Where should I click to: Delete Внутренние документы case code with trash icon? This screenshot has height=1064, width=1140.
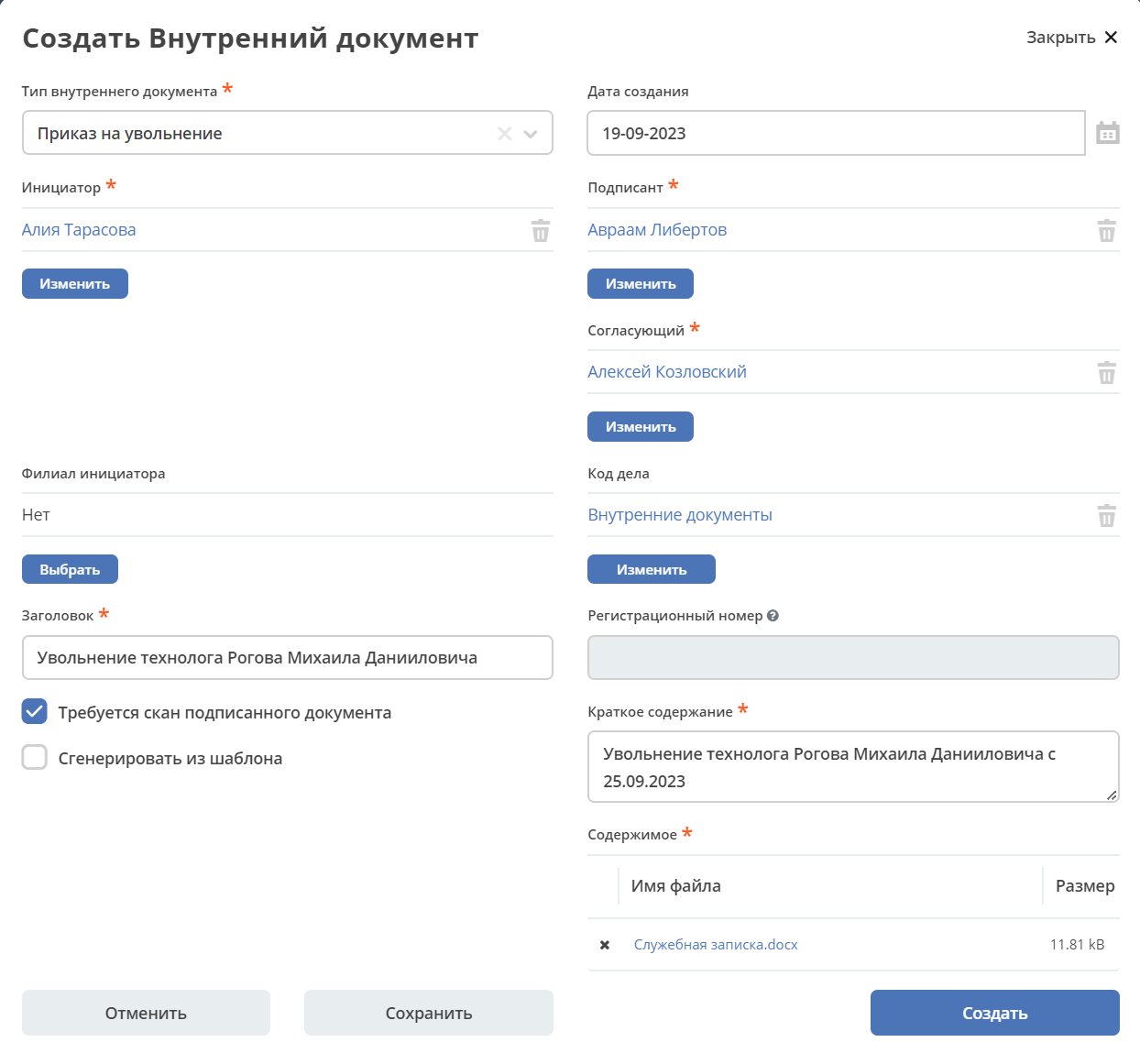pyautogui.click(x=1107, y=515)
